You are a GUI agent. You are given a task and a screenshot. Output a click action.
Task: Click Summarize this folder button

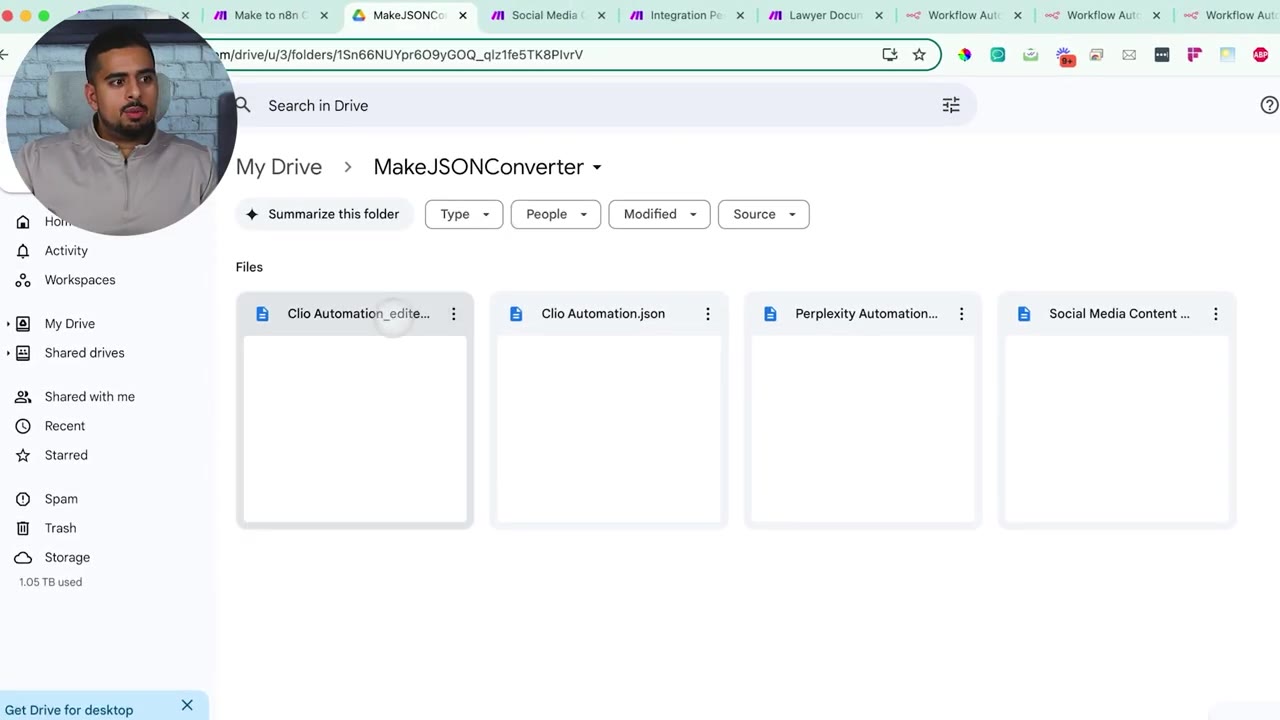tap(324, 214)
